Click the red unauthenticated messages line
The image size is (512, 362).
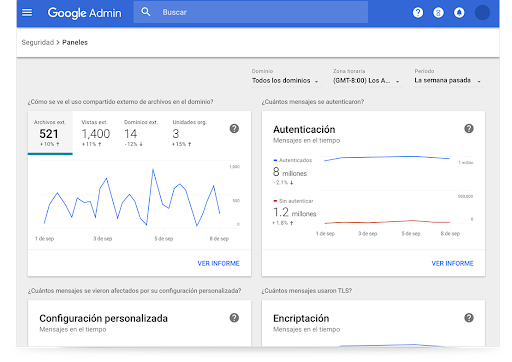coord(387,222)
